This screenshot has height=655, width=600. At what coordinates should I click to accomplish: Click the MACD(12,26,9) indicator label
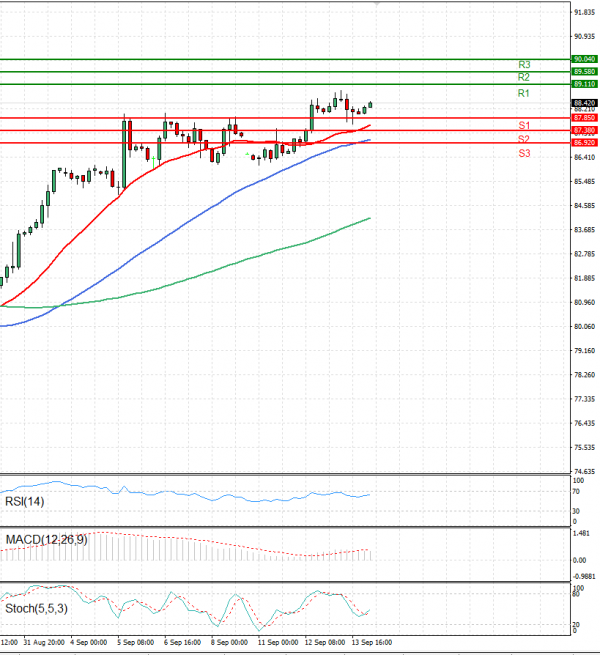tap(46, 540)
